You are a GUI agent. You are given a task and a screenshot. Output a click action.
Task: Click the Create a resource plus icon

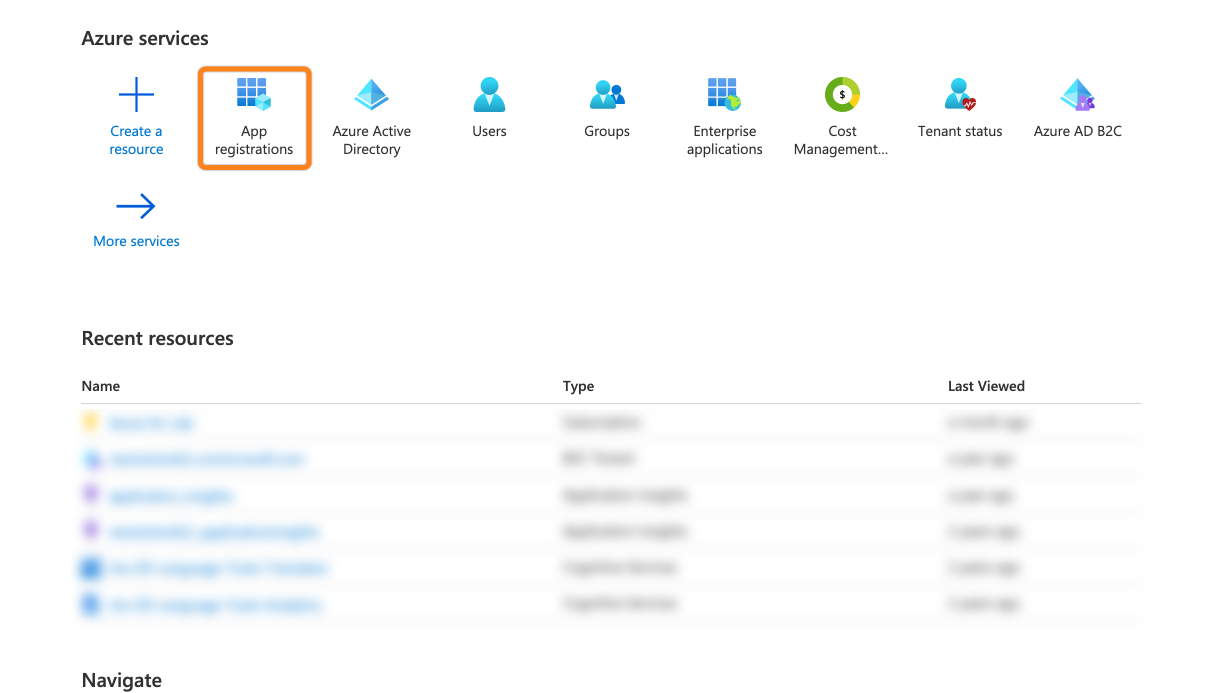[x=136, y=94]
